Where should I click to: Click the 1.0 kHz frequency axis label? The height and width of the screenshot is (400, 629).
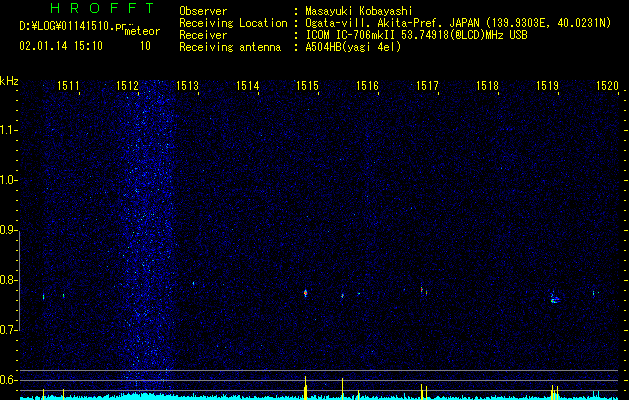coord(8,180)
